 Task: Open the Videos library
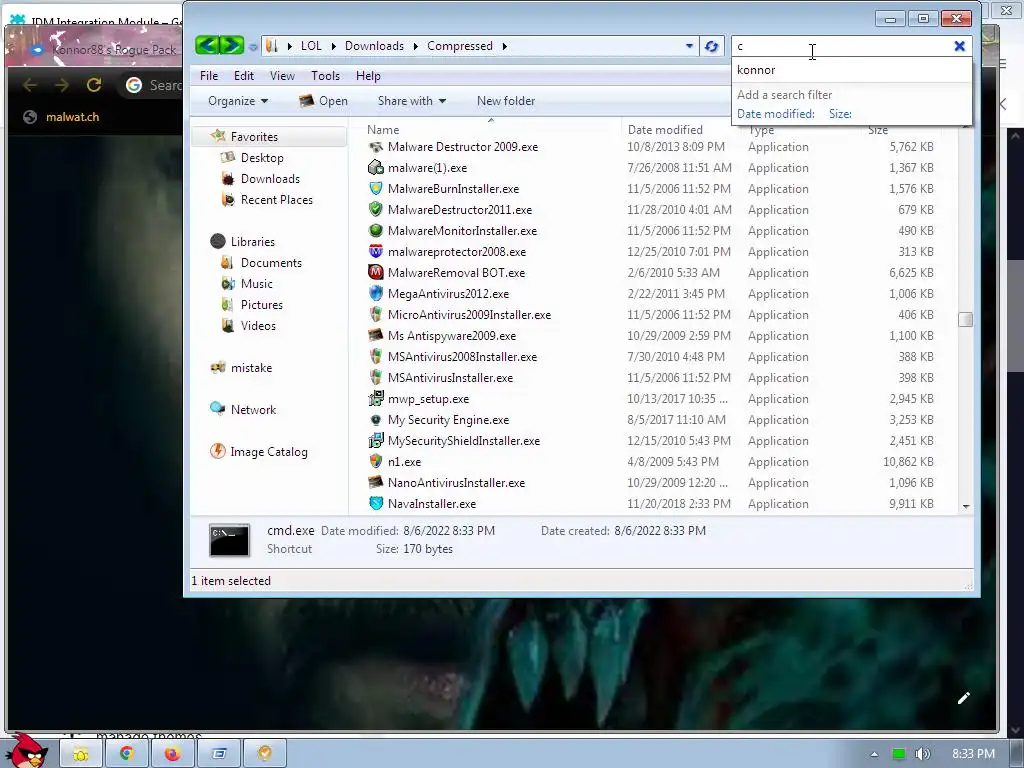(x=249, y=325)
